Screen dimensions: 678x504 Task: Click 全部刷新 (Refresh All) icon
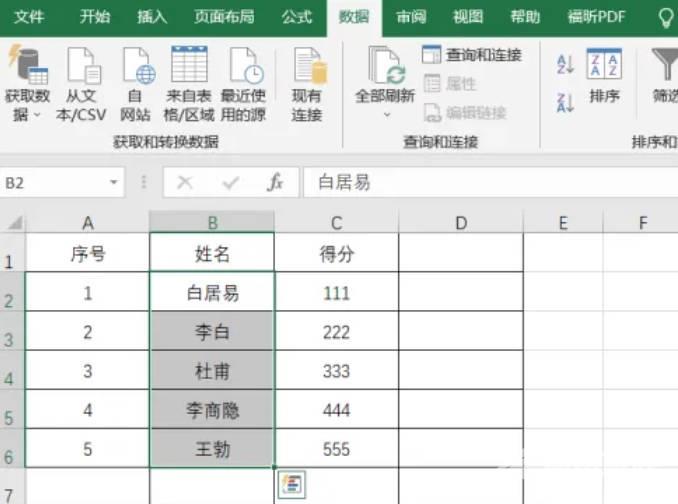[385, 66]
